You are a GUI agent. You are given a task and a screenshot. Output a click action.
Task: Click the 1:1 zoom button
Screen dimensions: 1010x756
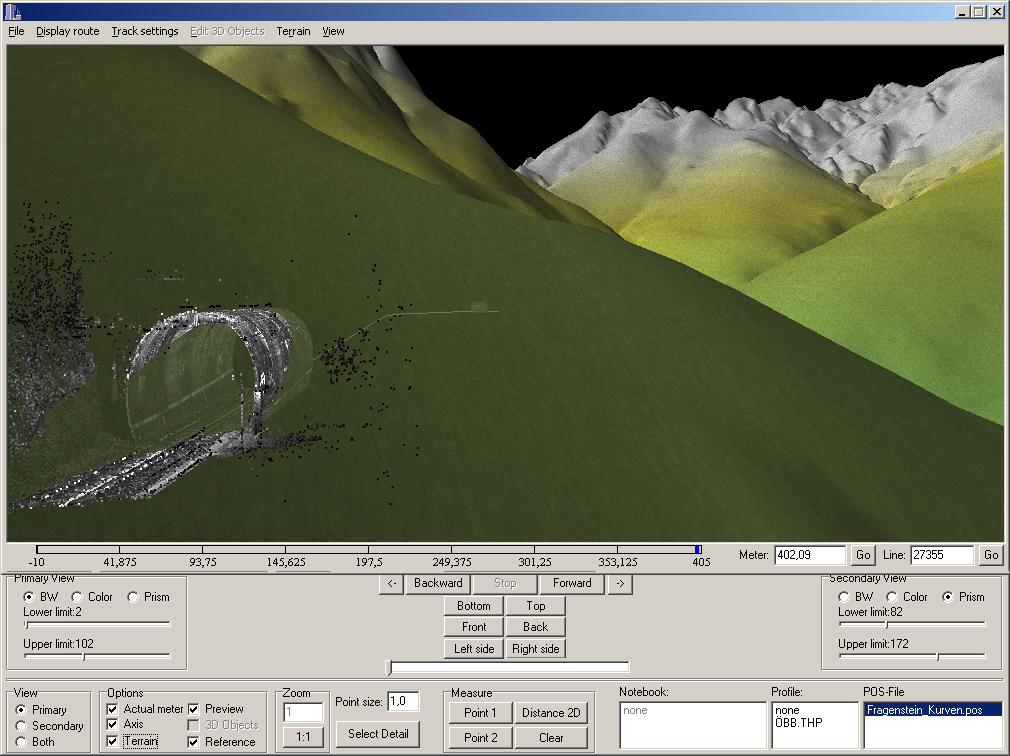[303, 737]
